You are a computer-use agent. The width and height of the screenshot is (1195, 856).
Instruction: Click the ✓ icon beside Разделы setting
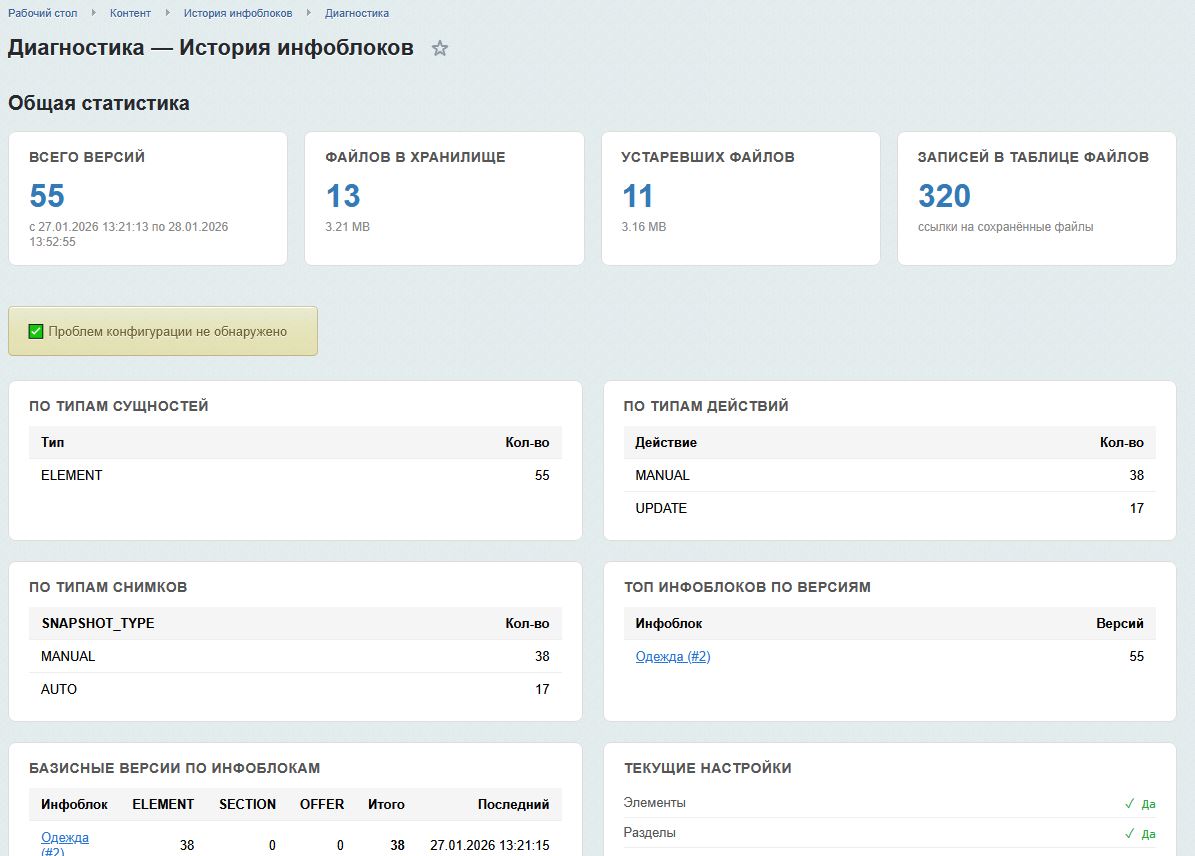tap(1128, 832)
